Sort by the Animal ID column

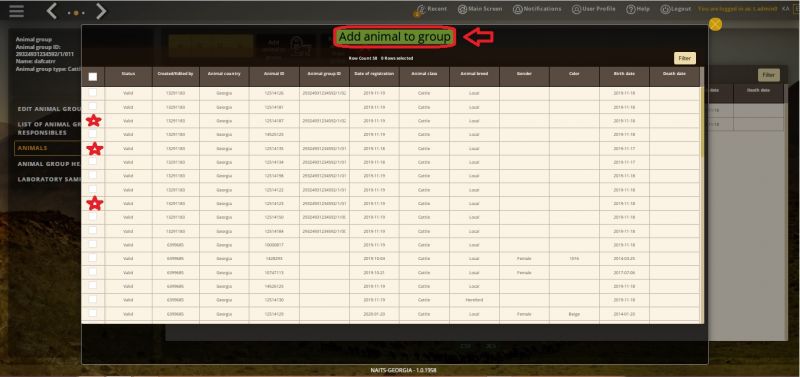[274, 77]
